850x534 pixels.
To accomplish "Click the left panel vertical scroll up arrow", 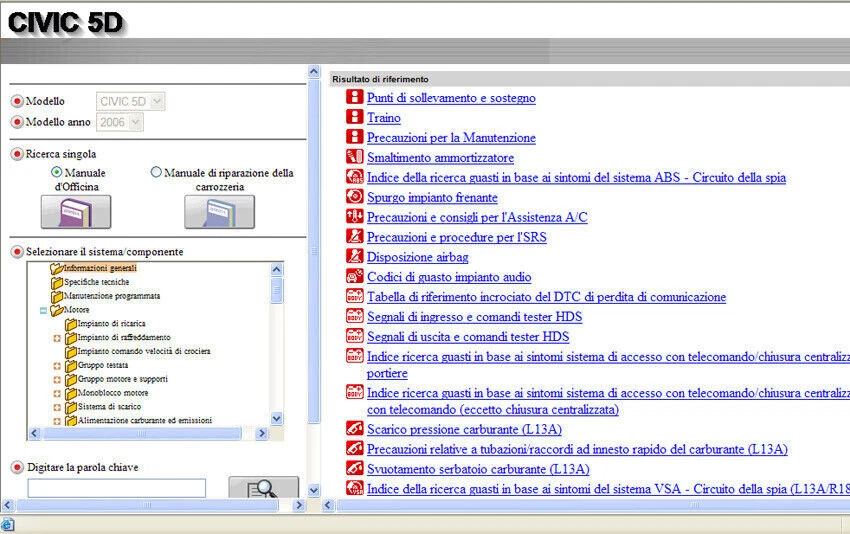I will pos(314,72).
